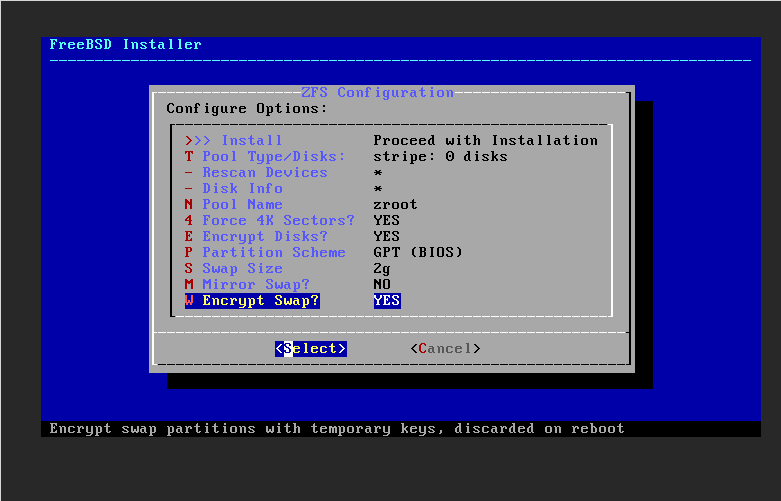Click the 'ZFS Configuration' dialog title
The image size is (781, 501).
(378, 92)
